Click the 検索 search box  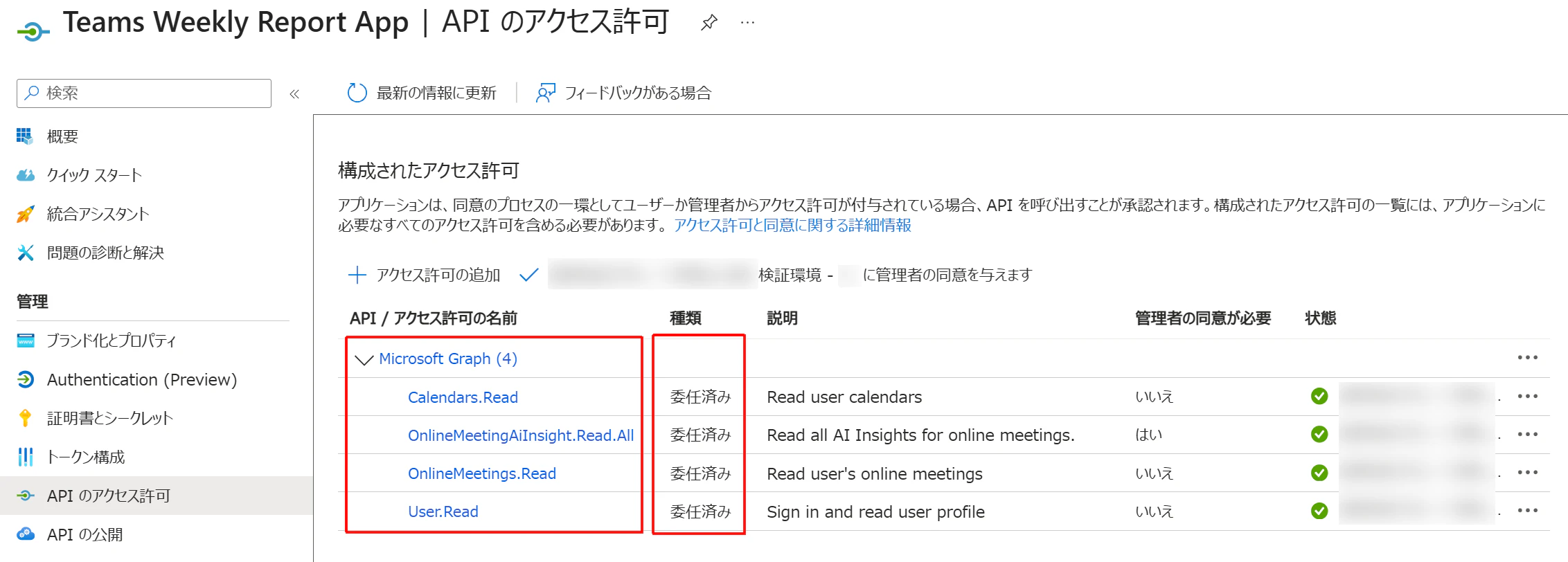144,93
